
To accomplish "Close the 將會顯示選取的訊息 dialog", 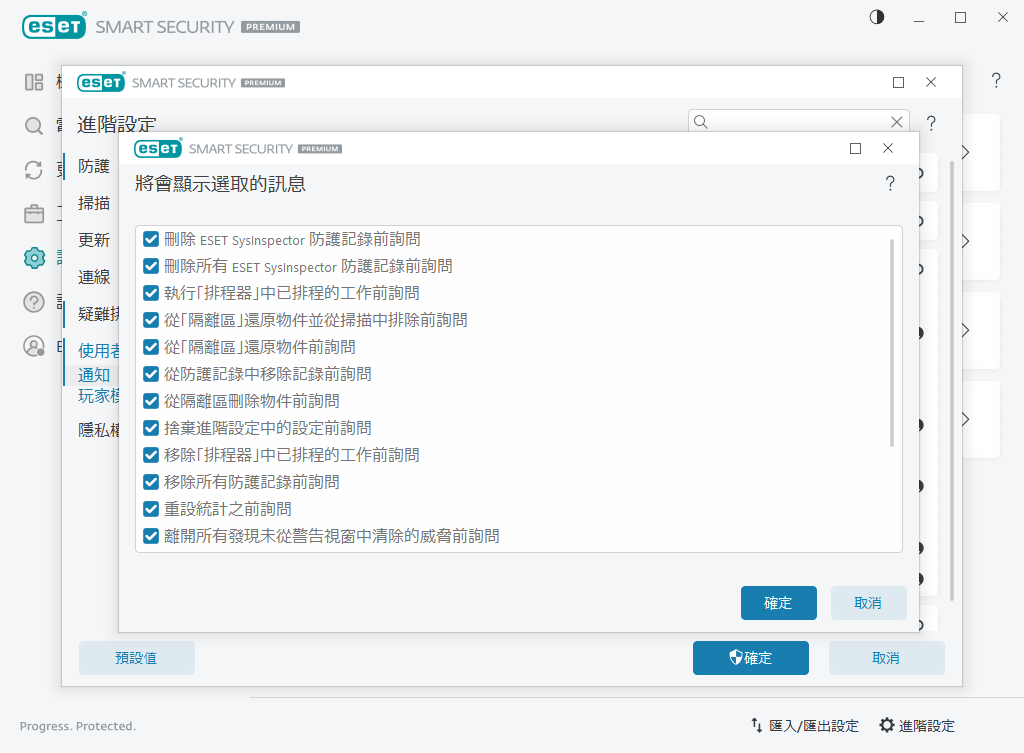I will click(888, 148).
